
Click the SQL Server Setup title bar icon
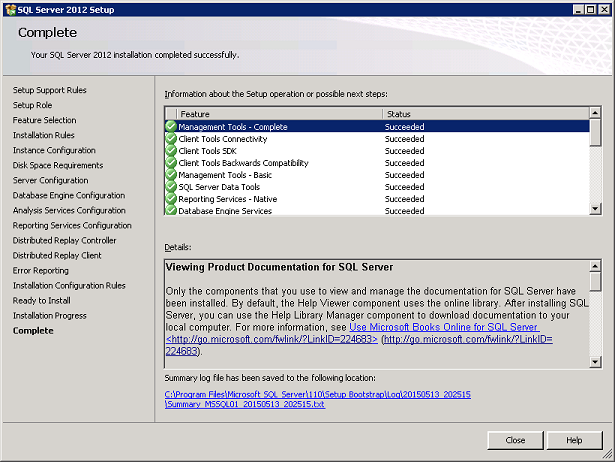coord(11,9)
